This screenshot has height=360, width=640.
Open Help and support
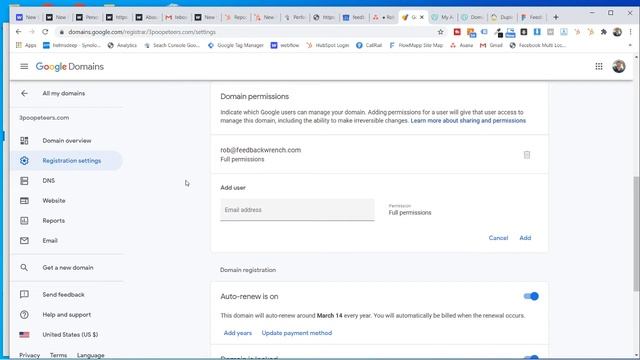(x=67, y=314)
